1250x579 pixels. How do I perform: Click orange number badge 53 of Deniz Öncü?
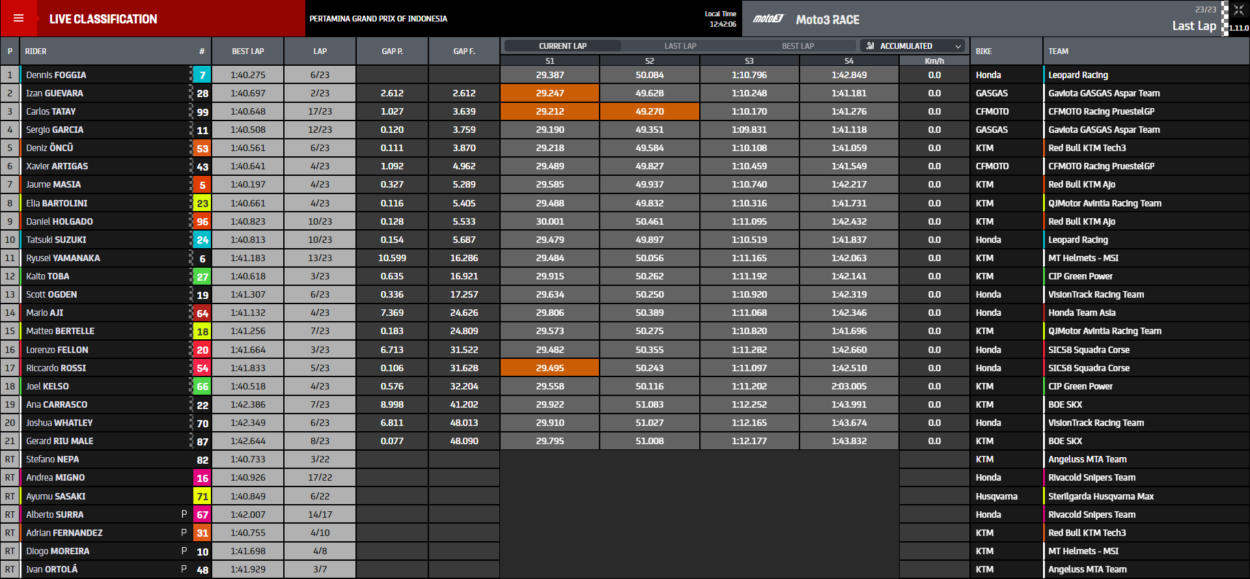pos(202,148)
